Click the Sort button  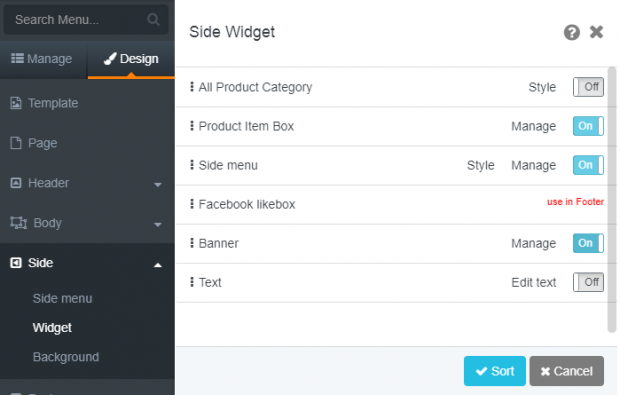click(x=495, y=371)
